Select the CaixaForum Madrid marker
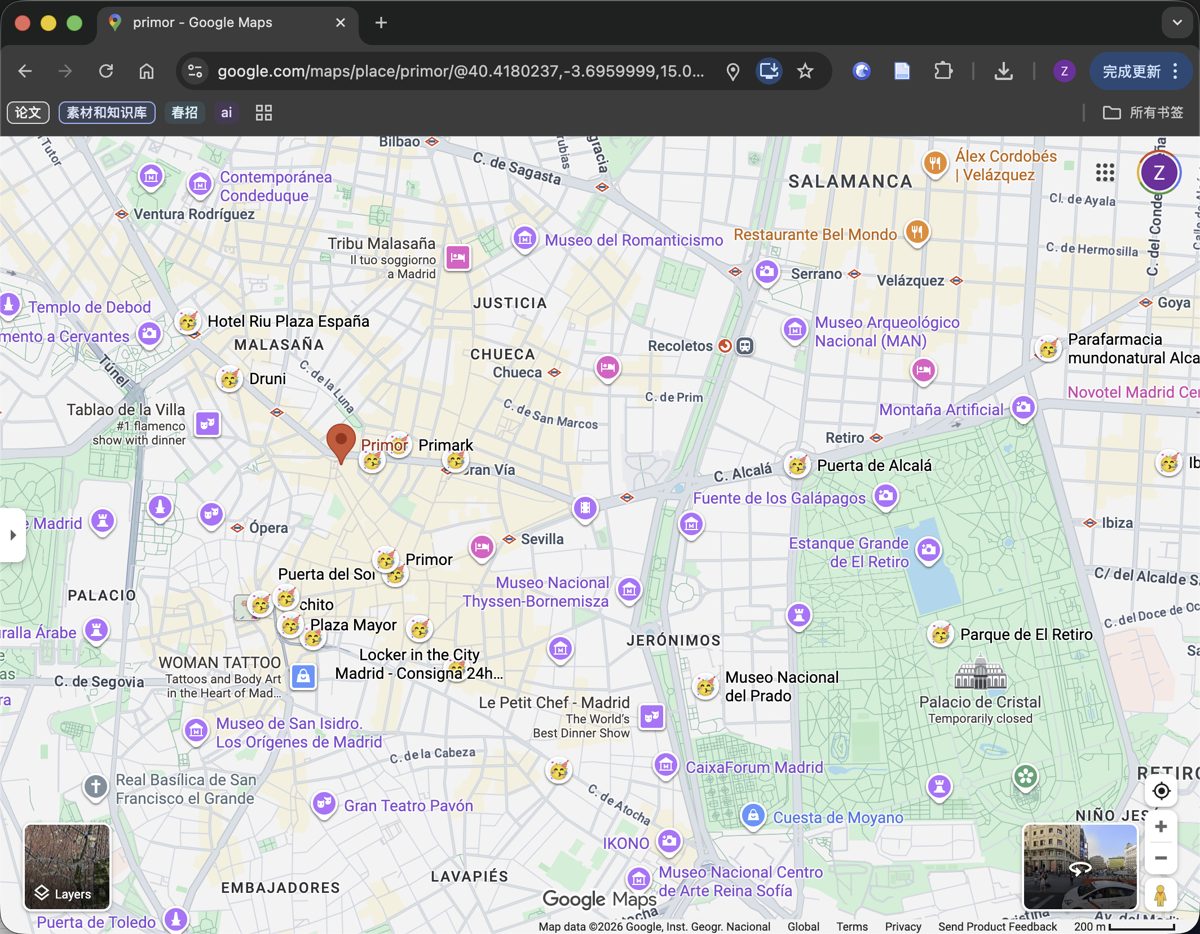This screenshot has width=1200, height=934. click(x=666, y=766)
